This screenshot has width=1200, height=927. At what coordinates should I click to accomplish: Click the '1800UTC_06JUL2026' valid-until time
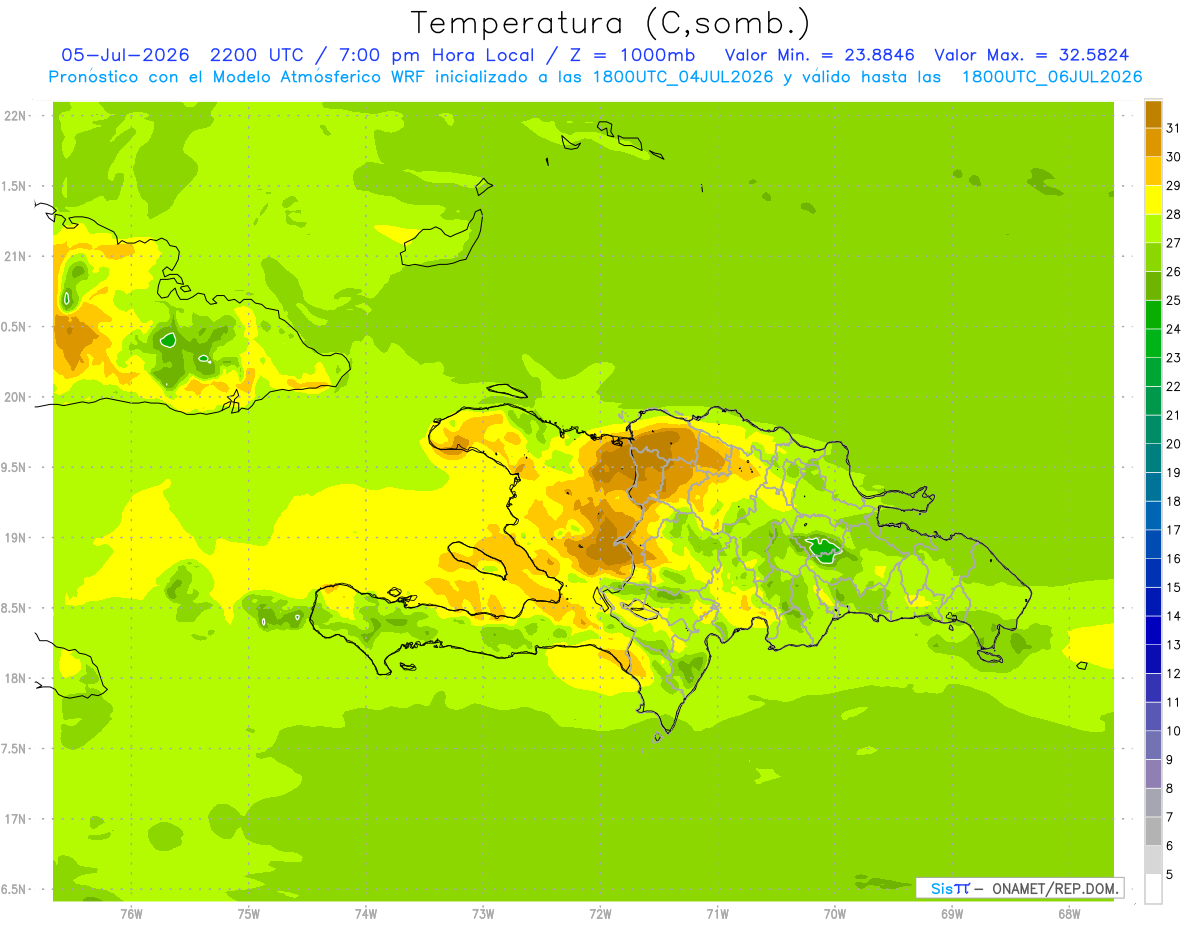(x=1052, y=77)
